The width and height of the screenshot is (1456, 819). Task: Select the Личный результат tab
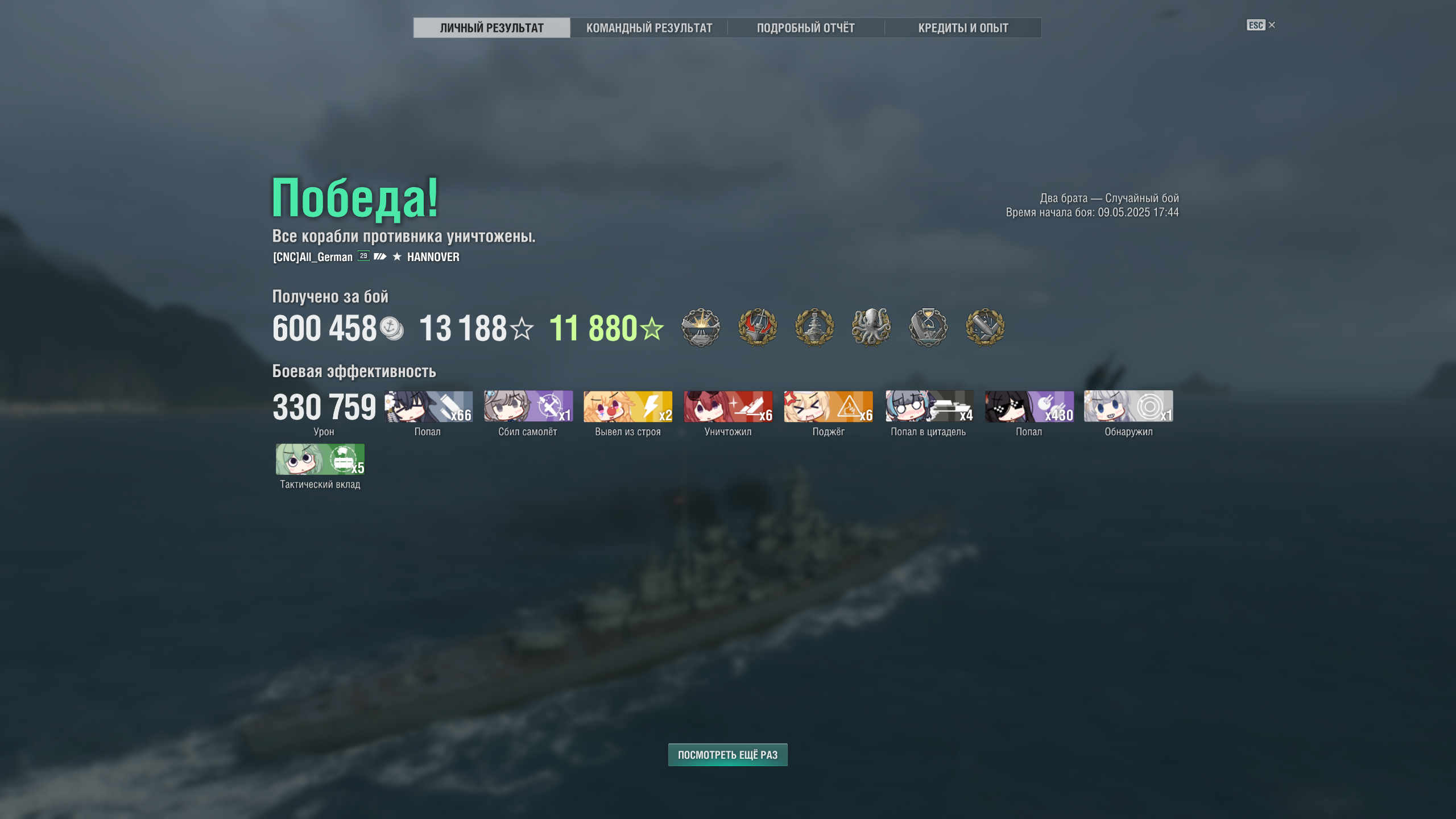(x=492, y=28)
